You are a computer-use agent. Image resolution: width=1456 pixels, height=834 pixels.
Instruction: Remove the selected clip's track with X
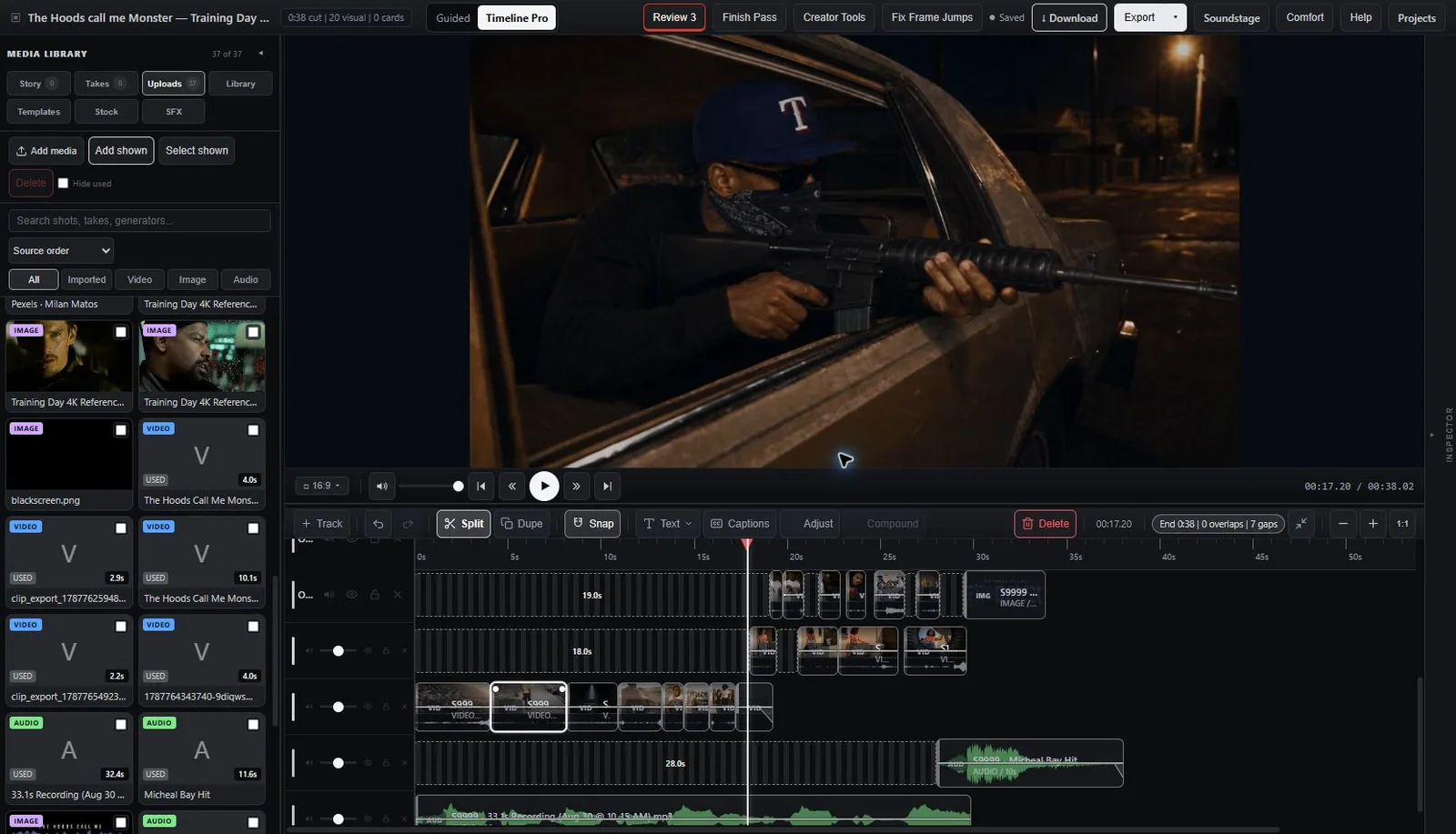pyautogui.click(x=404, y=707)
